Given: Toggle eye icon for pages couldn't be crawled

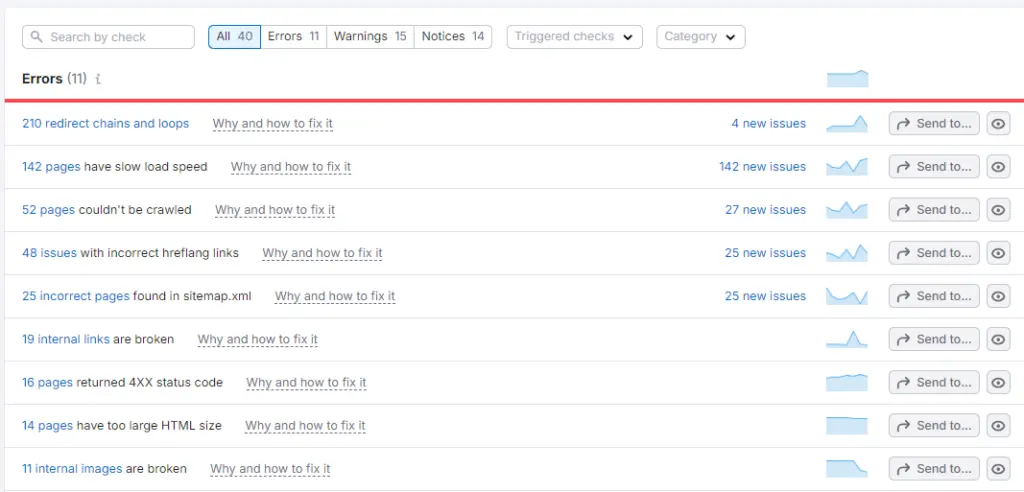Looking at the screenshot, I should pyautogui.click(x=998, y=210).
